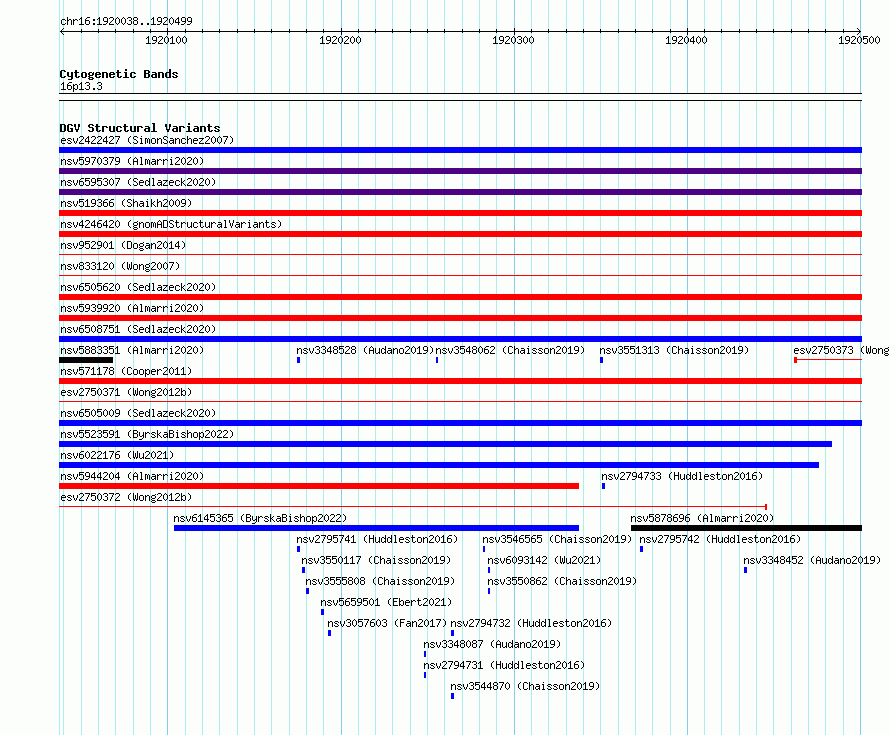Select nsv5939920 (Almarri2020) label
The height and width of the screenshot is (735, 890).
[x=132, y=308]
